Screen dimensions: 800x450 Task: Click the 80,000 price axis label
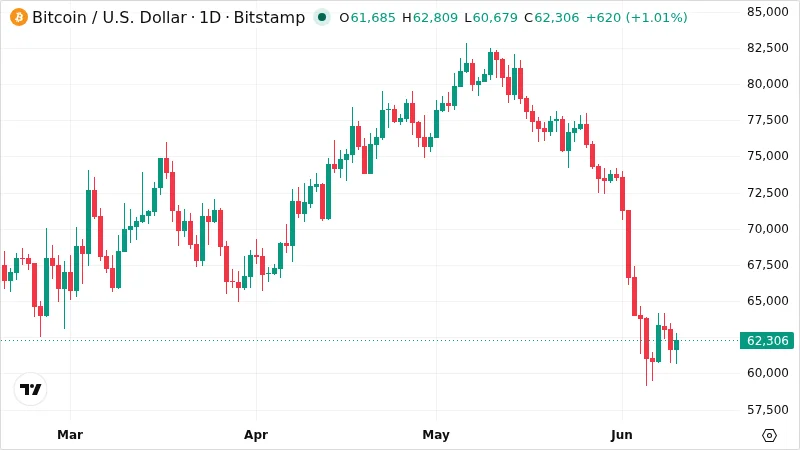coord(767,84)
